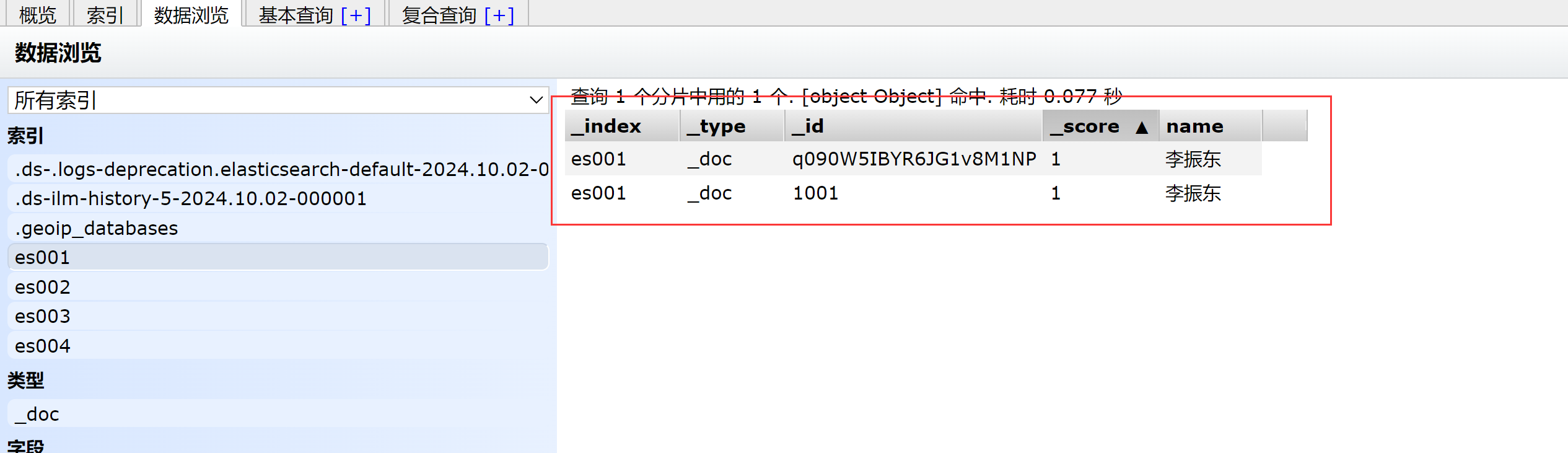Click the _score ascending sort arrow
Viewport: 1568px width, 453px height.
pos(1142,128)
